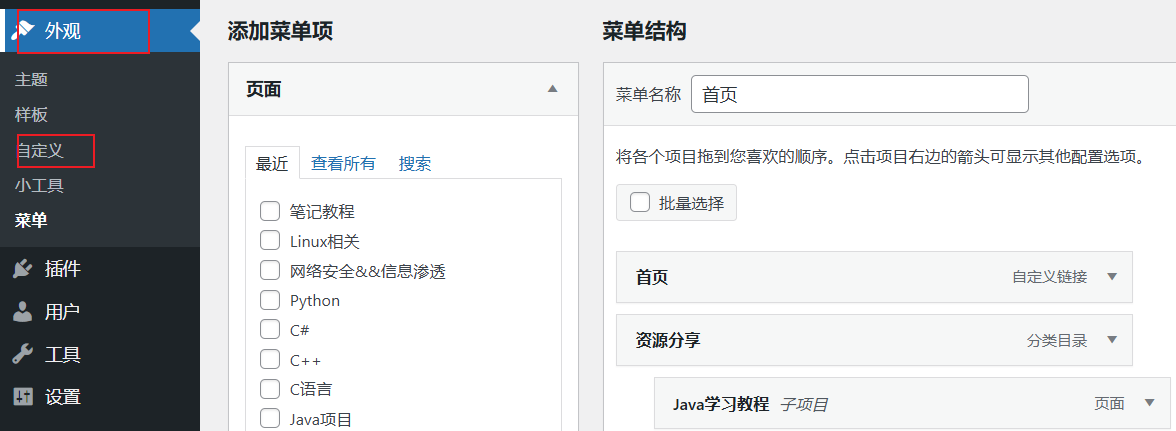The height and width of the screenshot is (431, 1176).
Task: Open 小工具 in the sidebar submenu
Action: (x=40, y=186)
